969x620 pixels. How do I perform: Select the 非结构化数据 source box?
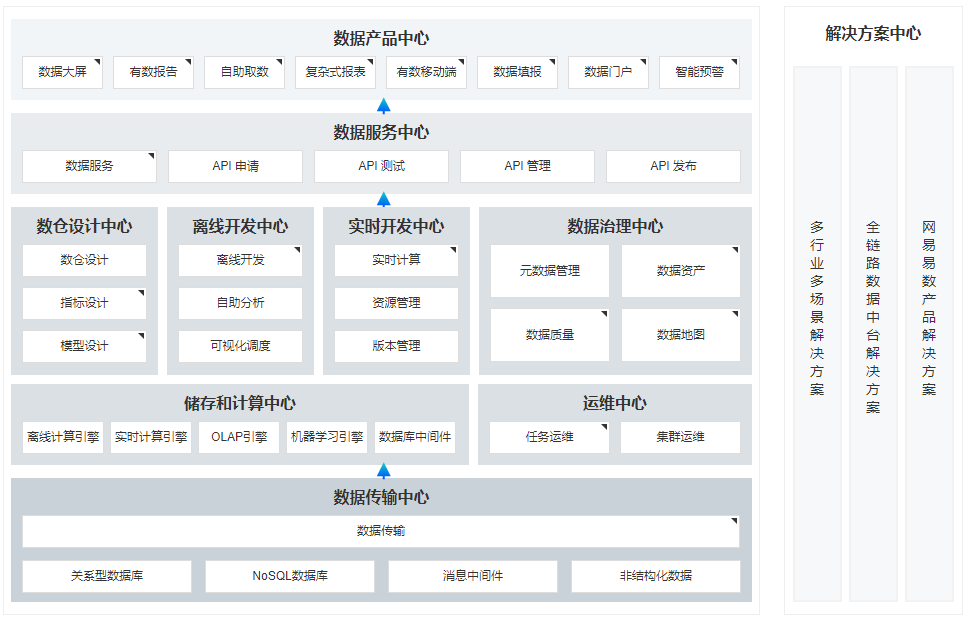point(656,577)
